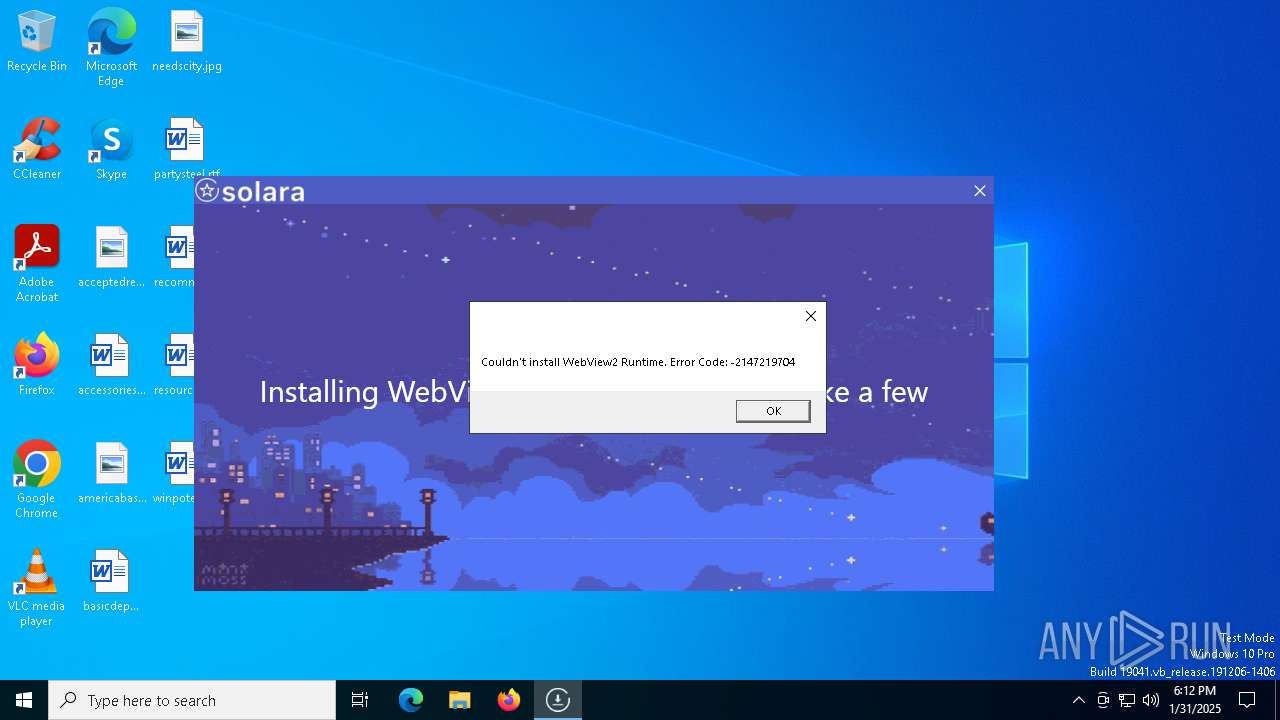1280x720 pixels.
Task: Select the acceptedre... image file
Action: [x=111, y=258]
